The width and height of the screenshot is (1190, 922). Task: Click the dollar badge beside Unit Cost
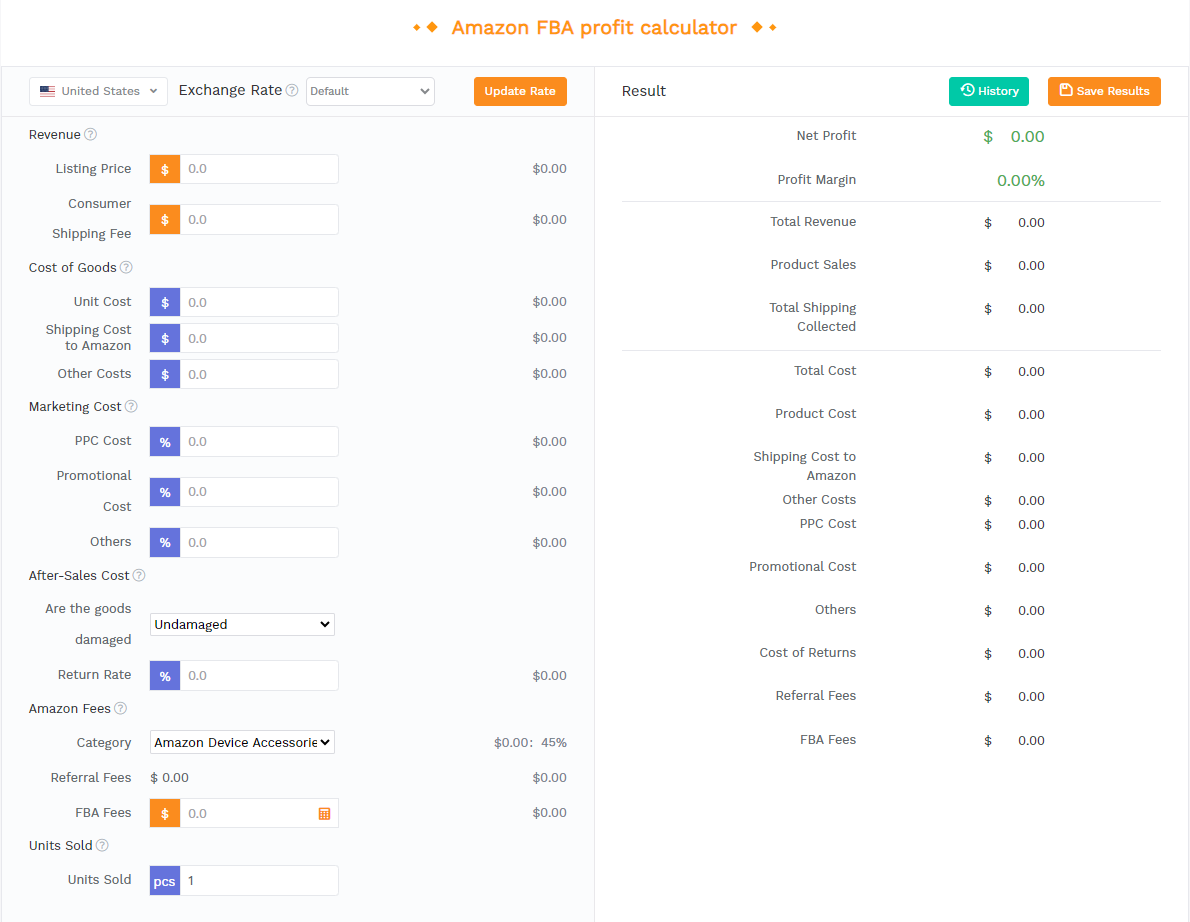pyautogui.click(x=165, y=302)
